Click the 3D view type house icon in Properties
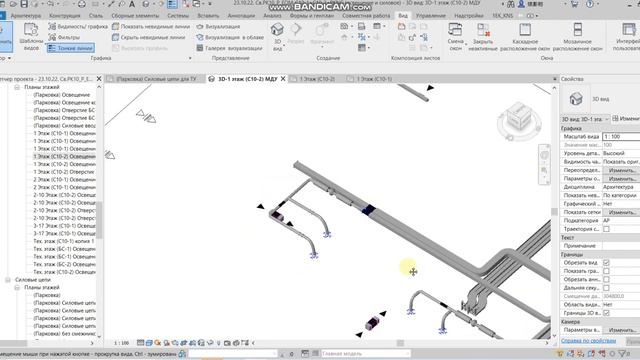The image size is (640, 360). (576, 99)
